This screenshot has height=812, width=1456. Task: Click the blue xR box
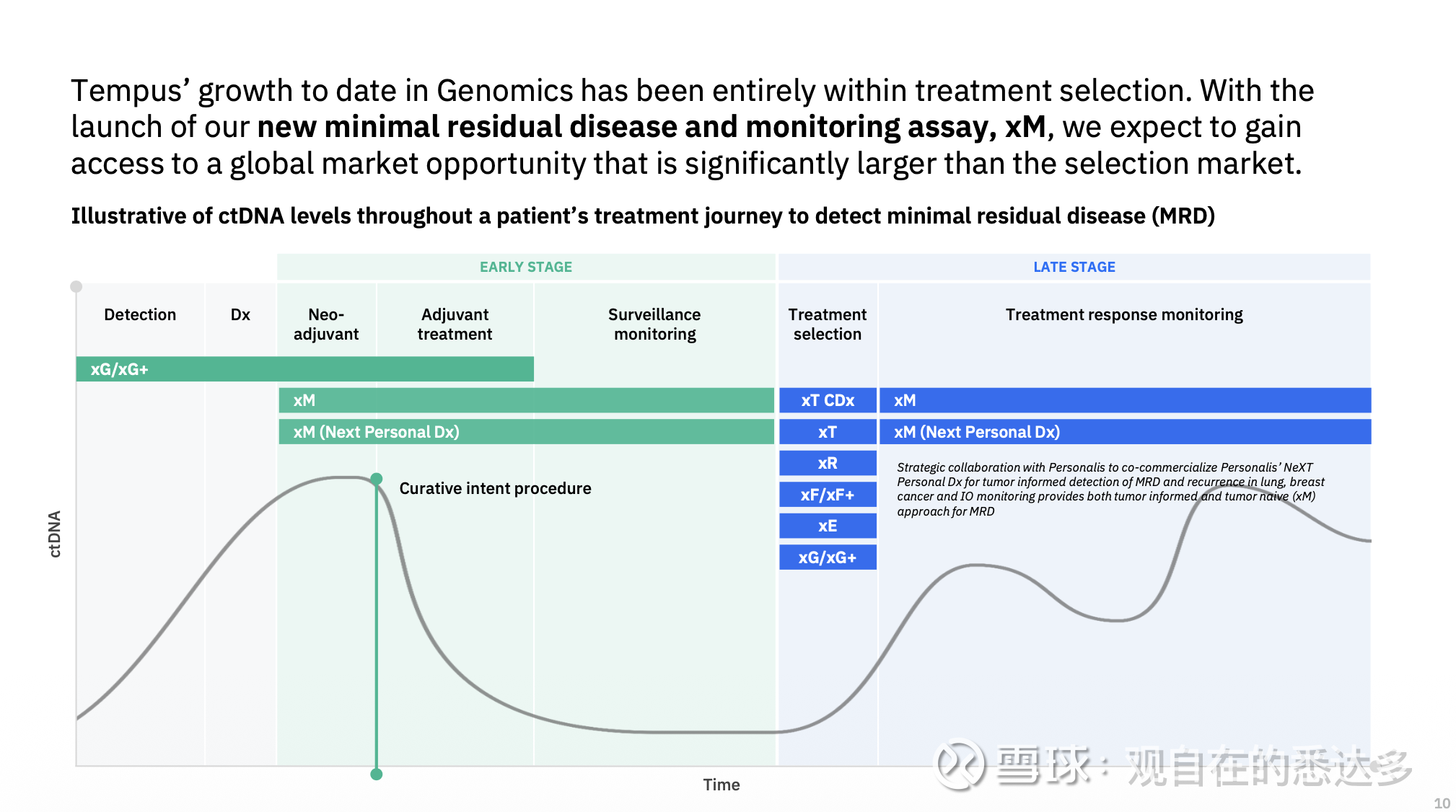coord(828,463)
